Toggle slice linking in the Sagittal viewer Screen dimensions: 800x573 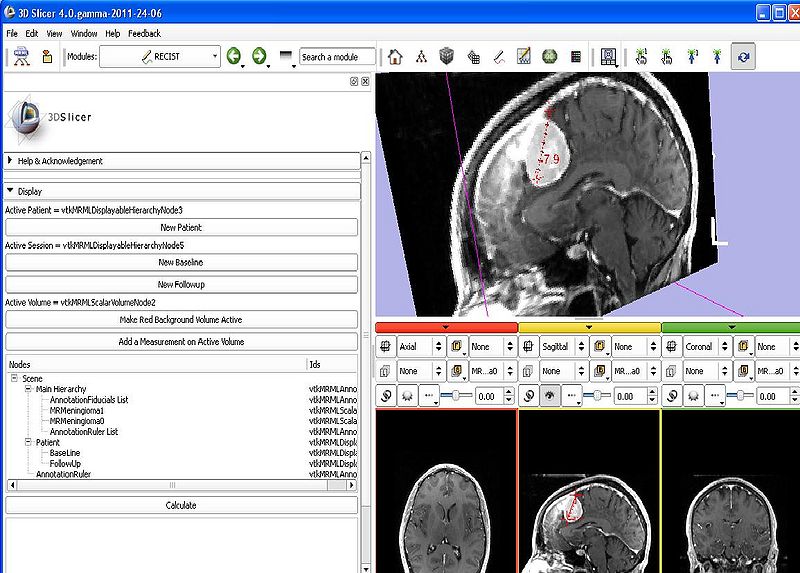click(529, 395)
